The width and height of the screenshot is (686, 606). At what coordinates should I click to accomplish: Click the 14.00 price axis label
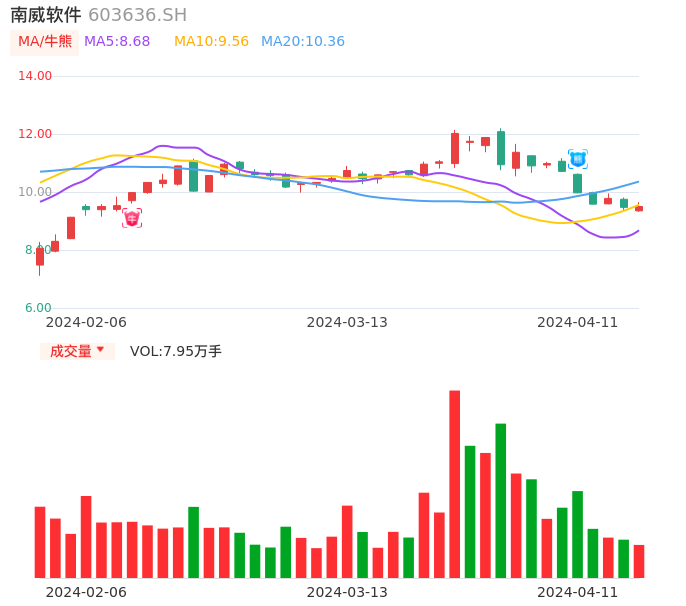pos(35,76)
